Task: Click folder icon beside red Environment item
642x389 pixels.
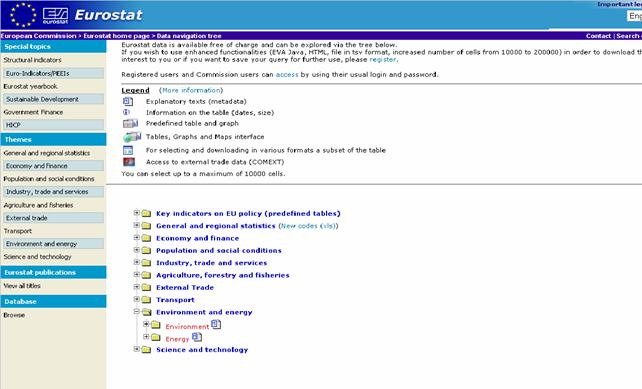Action: point(156,326)
